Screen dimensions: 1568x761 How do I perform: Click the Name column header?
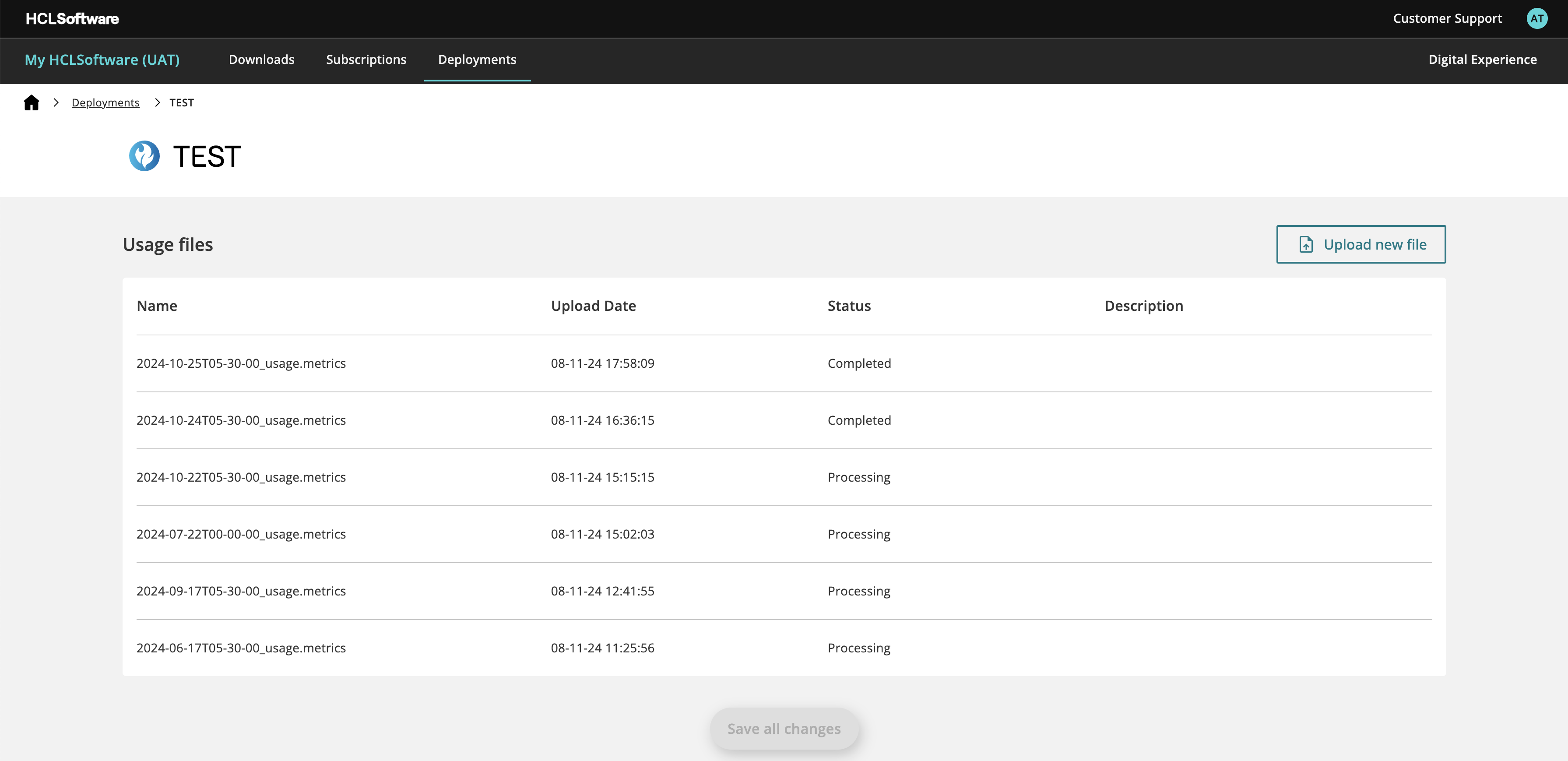click(157, 306)
